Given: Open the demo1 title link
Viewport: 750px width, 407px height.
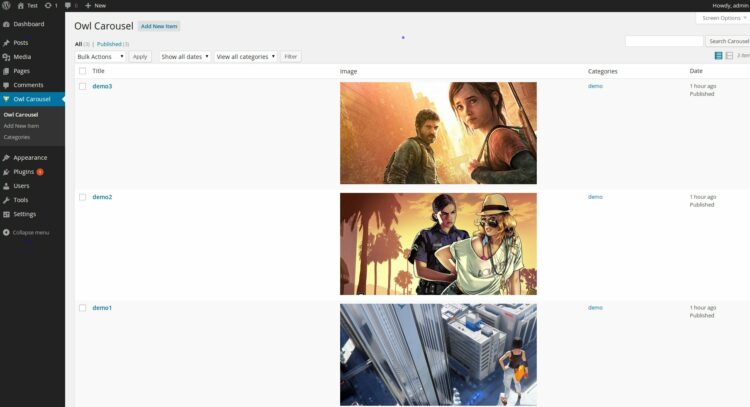Looking at the screenshot, I should (x=102, y=308).
